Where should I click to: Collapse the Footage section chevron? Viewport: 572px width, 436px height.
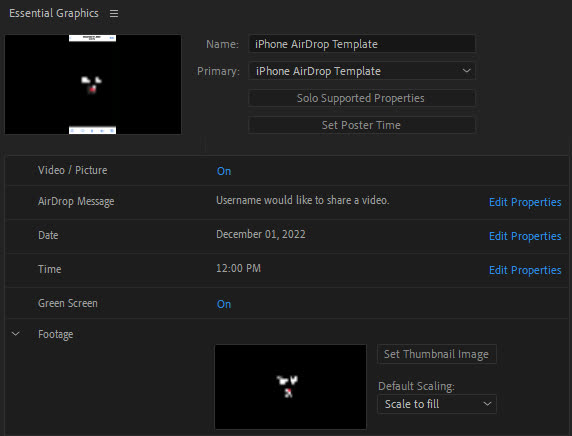(x=16, y=333)
